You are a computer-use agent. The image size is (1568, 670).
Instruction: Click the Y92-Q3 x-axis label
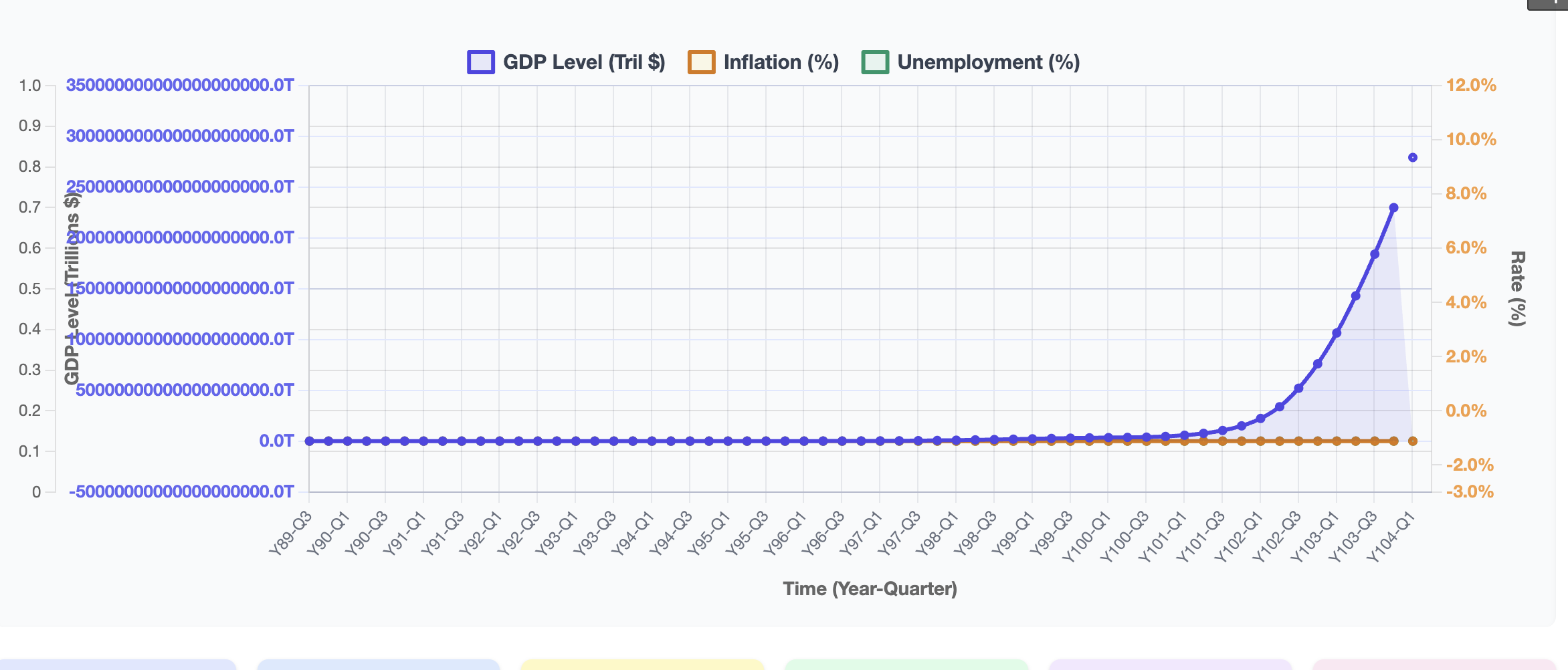(519, 533)
